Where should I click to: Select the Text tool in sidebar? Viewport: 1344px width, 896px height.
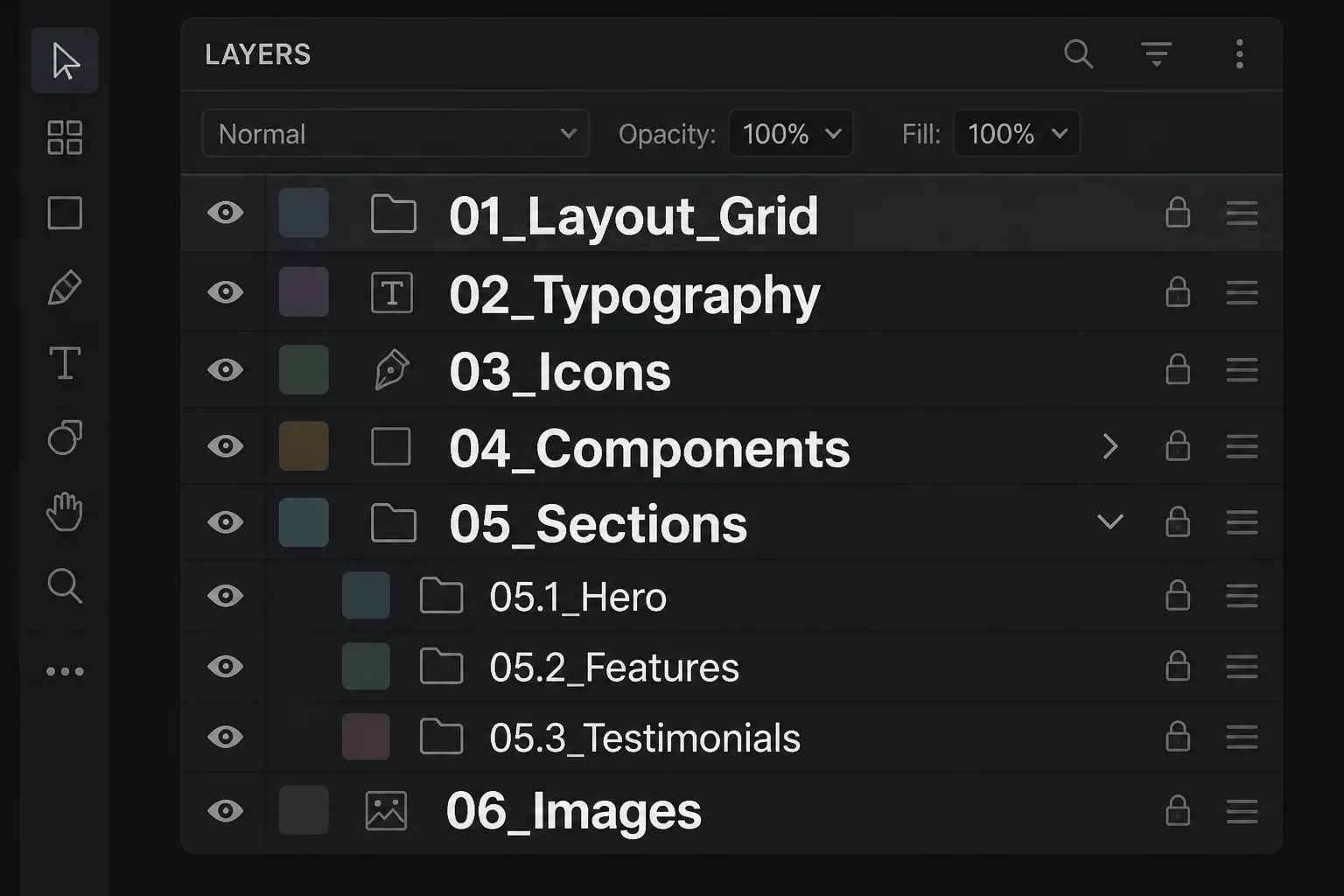pos(65,363)
